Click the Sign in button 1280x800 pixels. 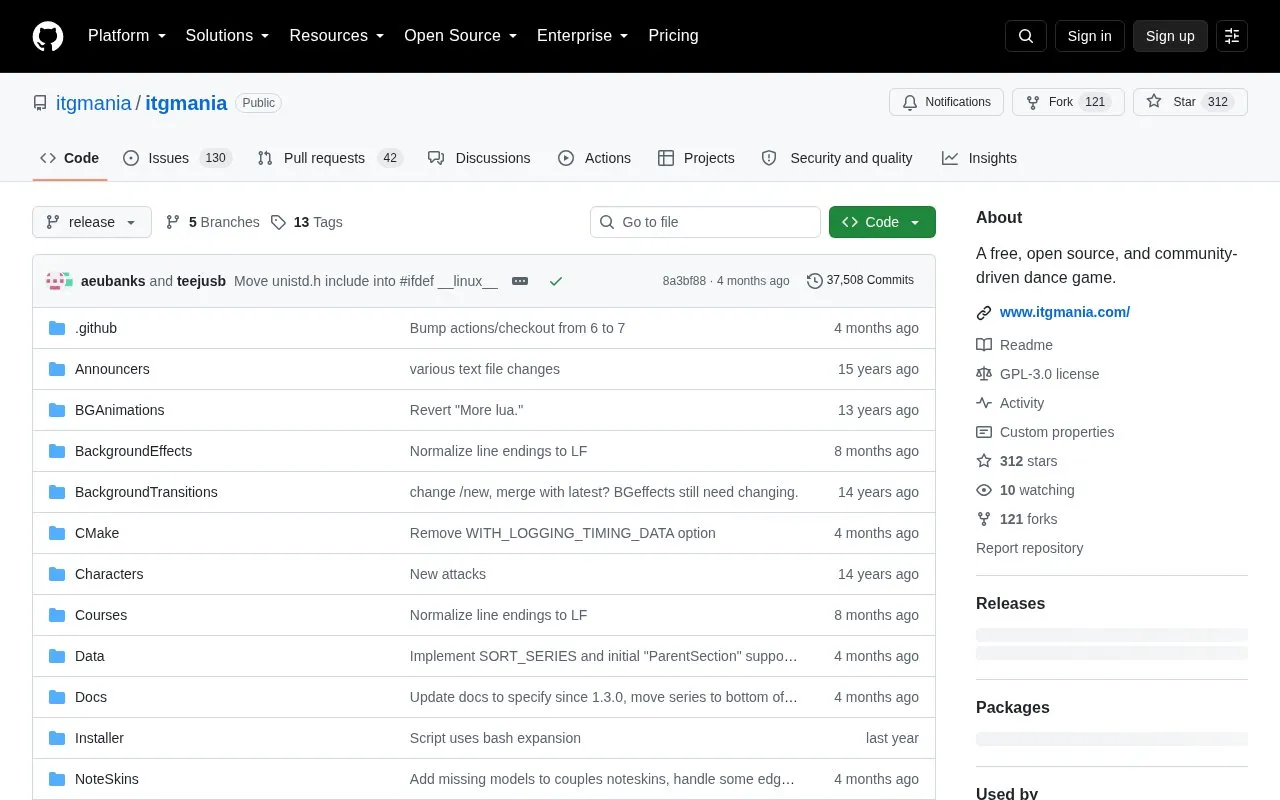[x=1089, y=36]
